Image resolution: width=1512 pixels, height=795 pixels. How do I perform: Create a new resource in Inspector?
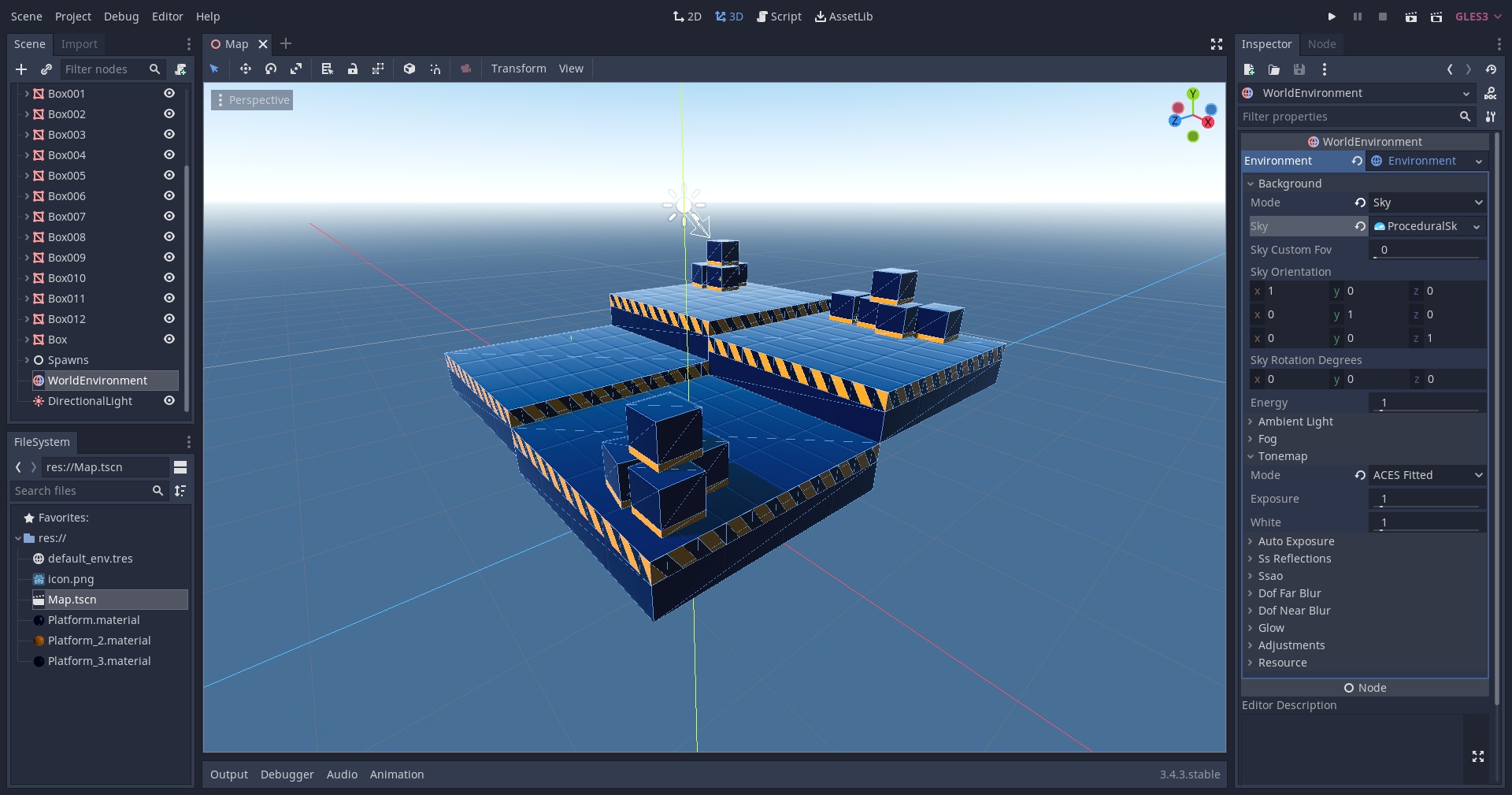click(1249, 69)
